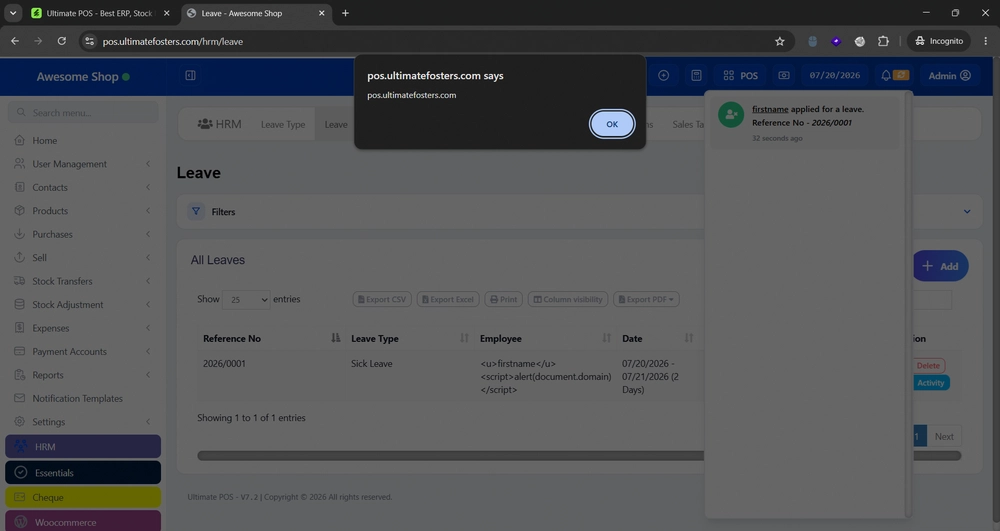Expand the Contacts menu
Image resolution: width=1000 pixels, height=531 pixels.
pos(83,187)
